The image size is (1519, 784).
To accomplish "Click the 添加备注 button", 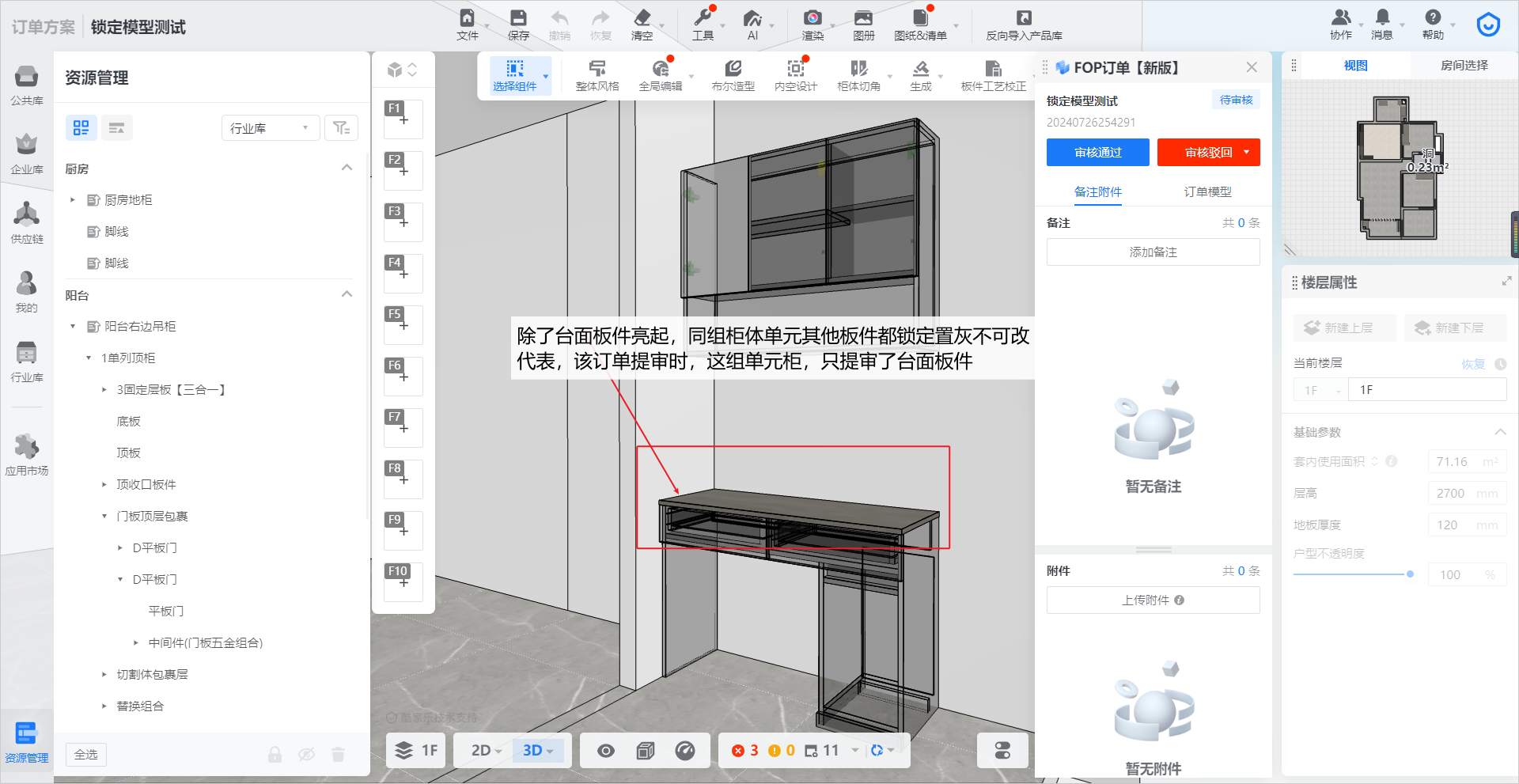I will point(1153,252).
